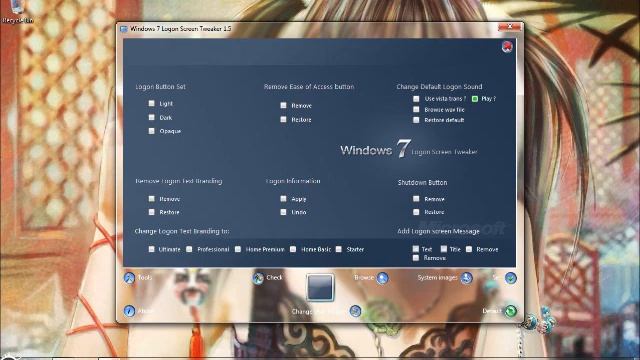Check Remove under Remove Logon Text Branding
The height and width of the screenshot is (360, 640).
151,199
